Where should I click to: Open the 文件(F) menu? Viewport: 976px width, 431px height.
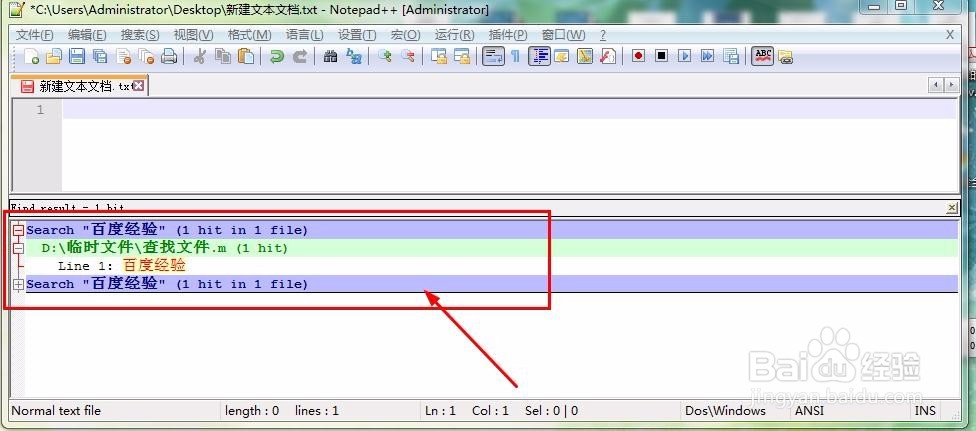pyautogui.click(x=35, y=35)
